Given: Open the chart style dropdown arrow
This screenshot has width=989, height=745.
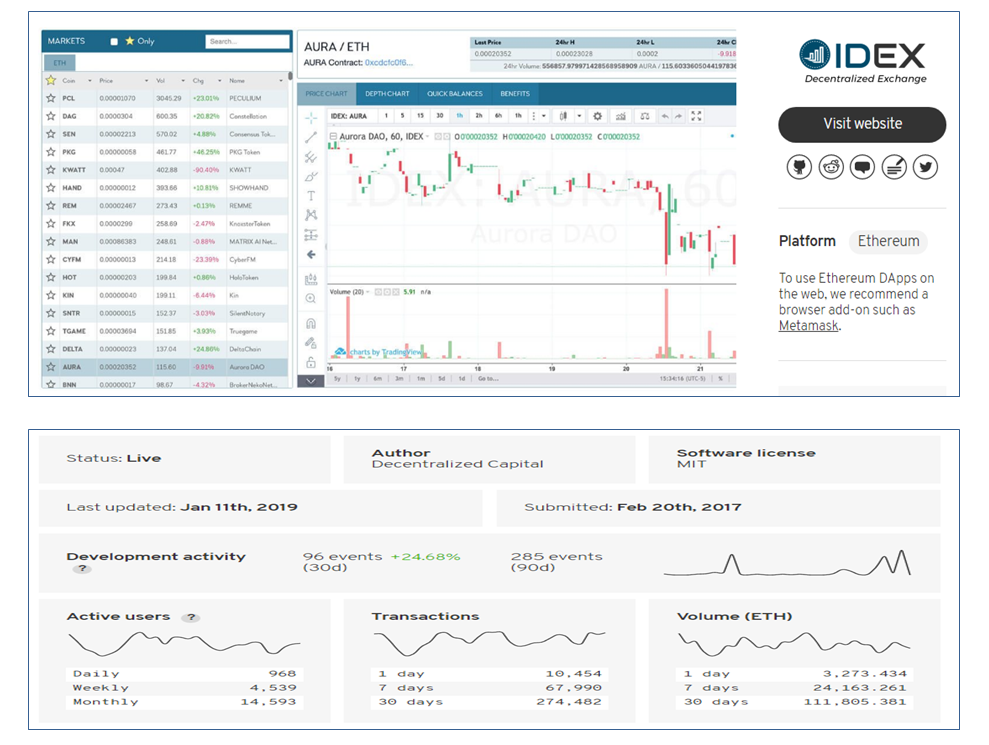Looking at the screenshot, I should click(579, 116).
